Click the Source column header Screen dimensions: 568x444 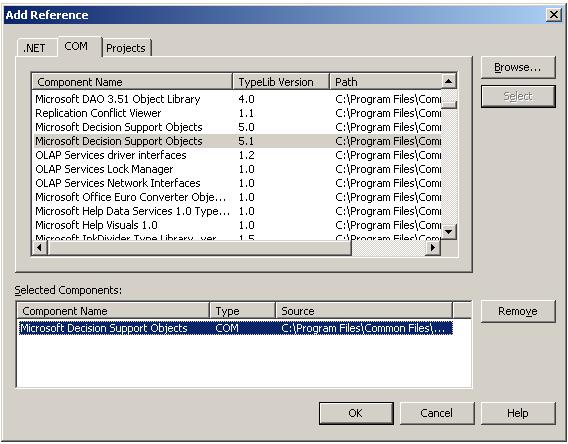(364, 311)
